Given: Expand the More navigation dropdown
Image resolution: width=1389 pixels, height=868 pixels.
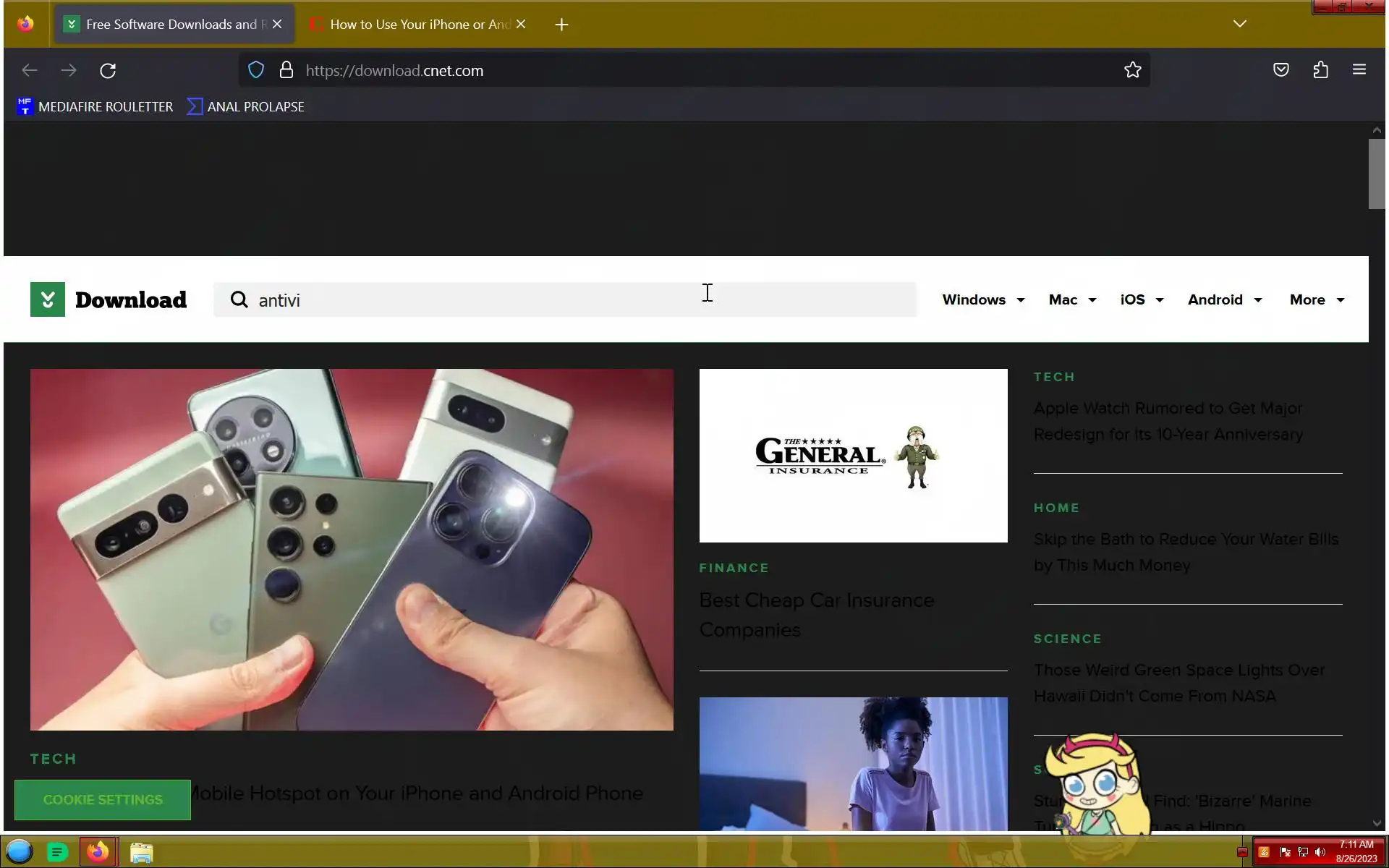Looking at the screenshot, I should pyautogui.click(x=1316, y=299).
